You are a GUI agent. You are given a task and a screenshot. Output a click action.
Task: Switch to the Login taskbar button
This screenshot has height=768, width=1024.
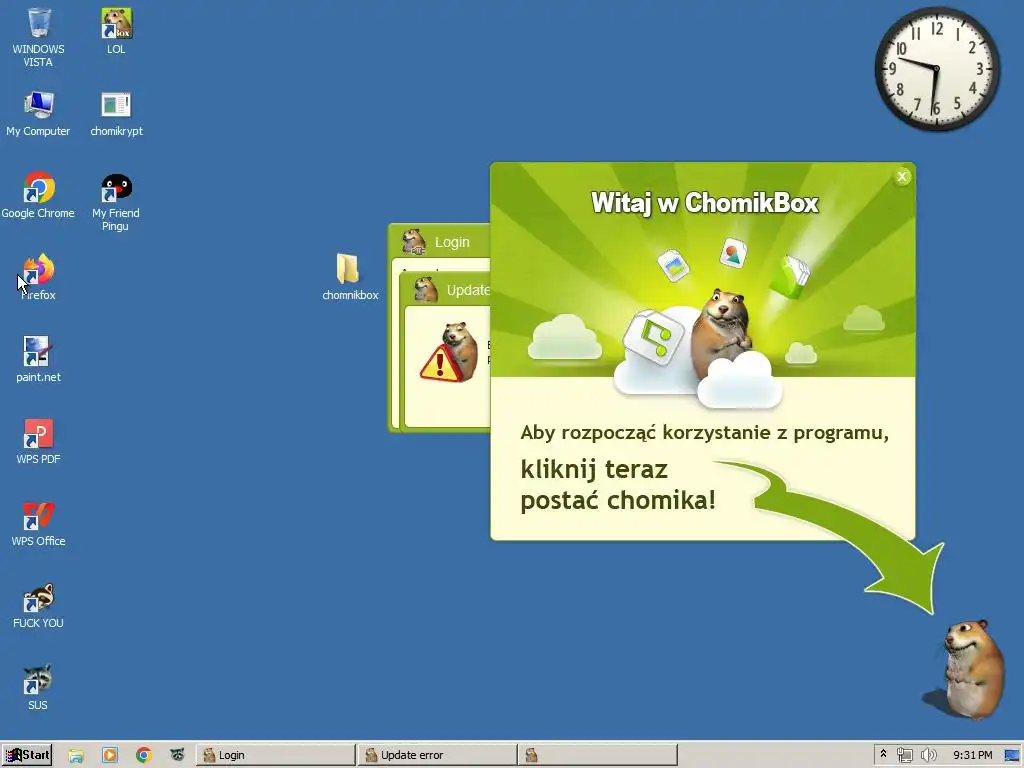[x=276, y=755]
